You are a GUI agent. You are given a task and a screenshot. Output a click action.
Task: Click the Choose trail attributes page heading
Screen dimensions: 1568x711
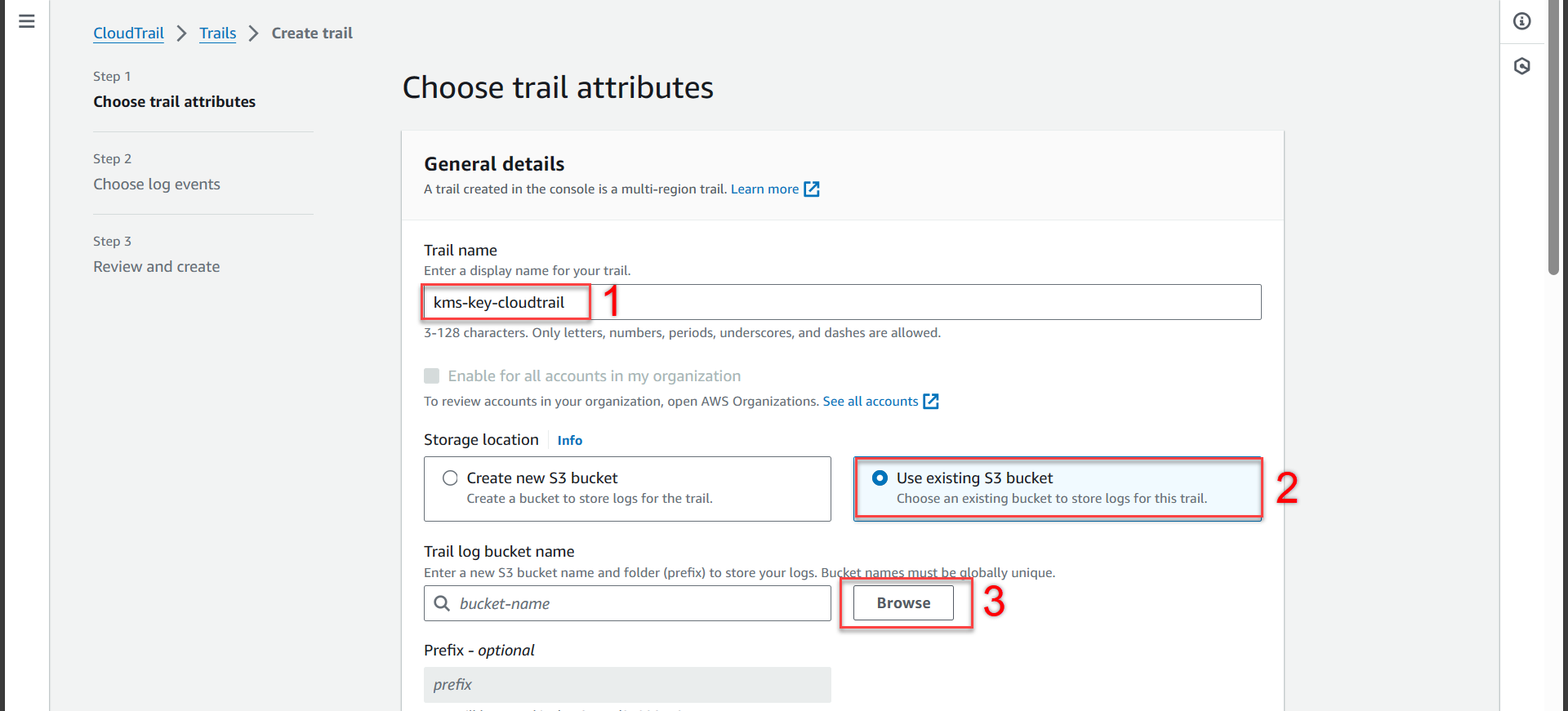pyautogui.click(x=558, y=88)
